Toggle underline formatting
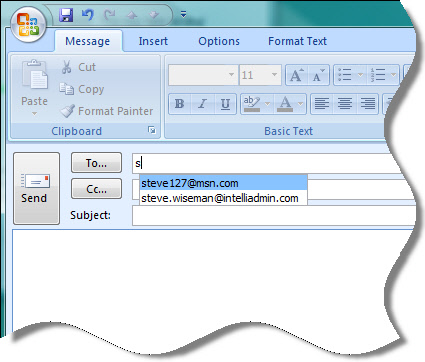 225,104
